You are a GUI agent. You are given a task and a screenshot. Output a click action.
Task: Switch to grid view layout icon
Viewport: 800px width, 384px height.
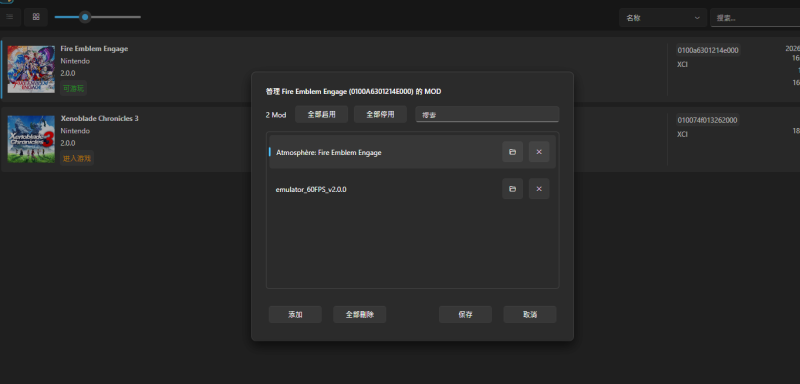pos(36,17)
